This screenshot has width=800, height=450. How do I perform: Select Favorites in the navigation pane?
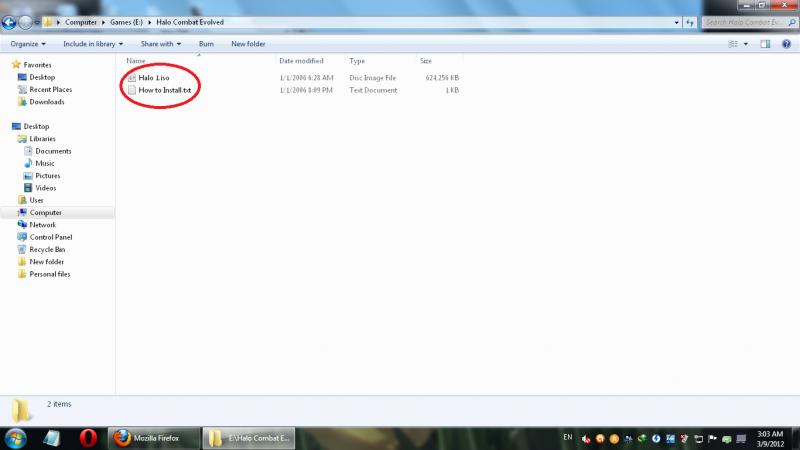[37, 65]
